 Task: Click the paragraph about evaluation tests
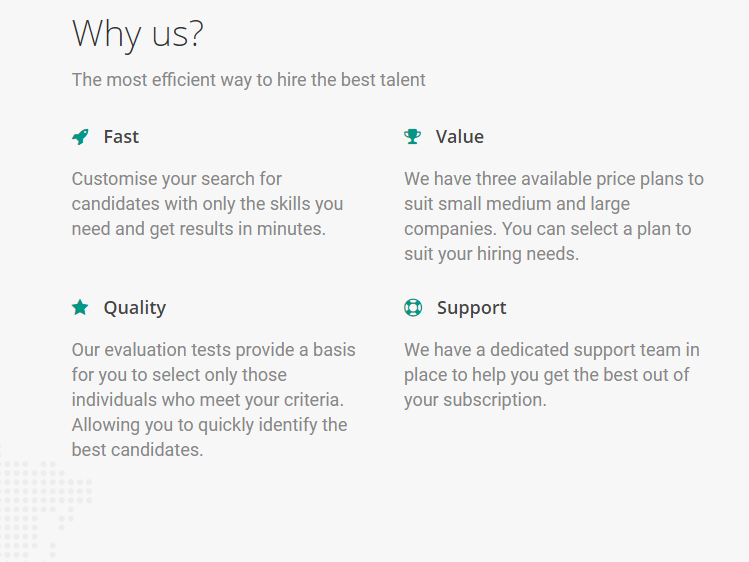[213, 400]
